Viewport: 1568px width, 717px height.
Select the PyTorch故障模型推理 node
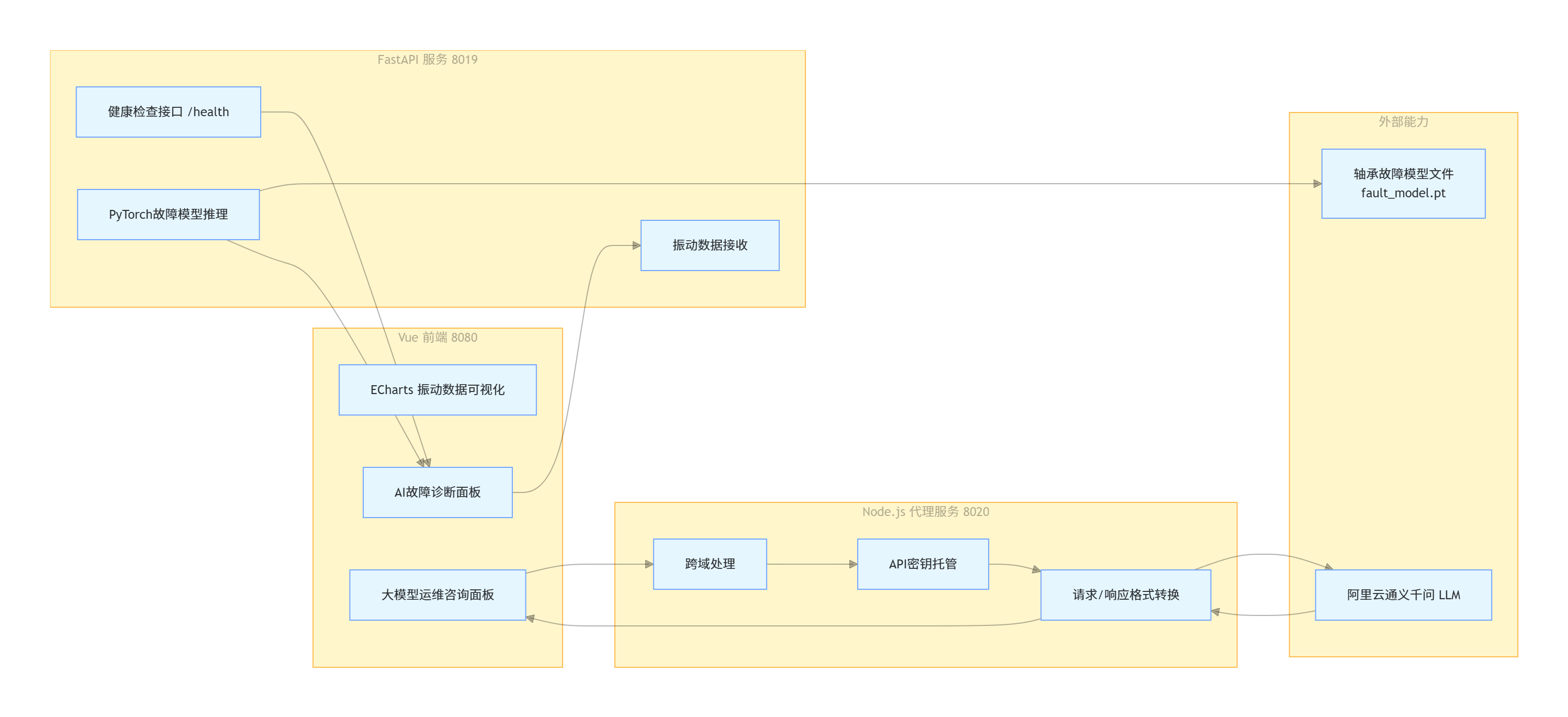pos(169,214)
